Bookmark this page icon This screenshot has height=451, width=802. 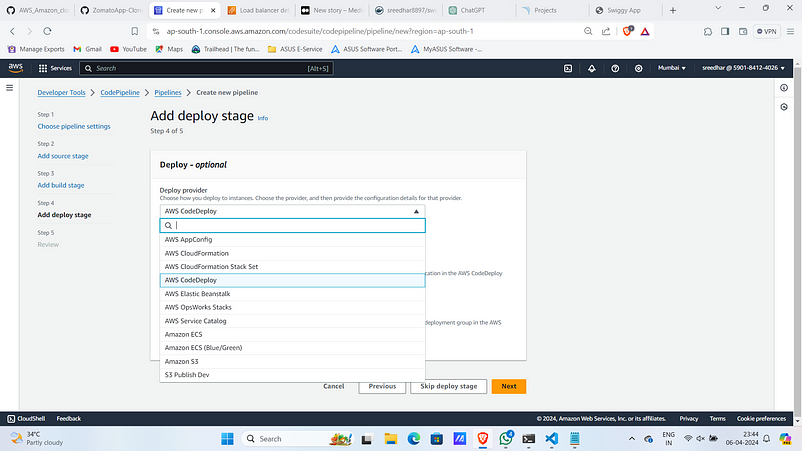tap(135, 31)
